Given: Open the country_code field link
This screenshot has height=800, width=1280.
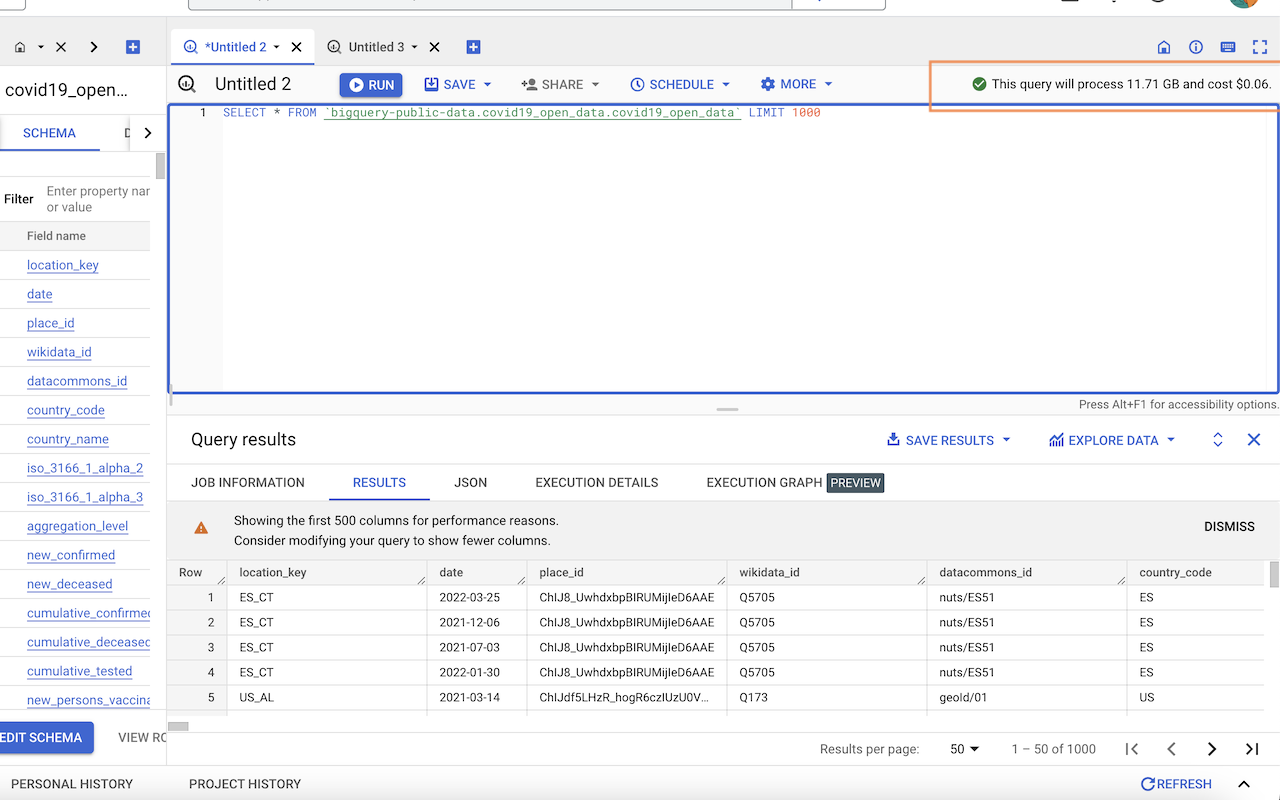Looking at the screenshot, I should pos(66,410).
